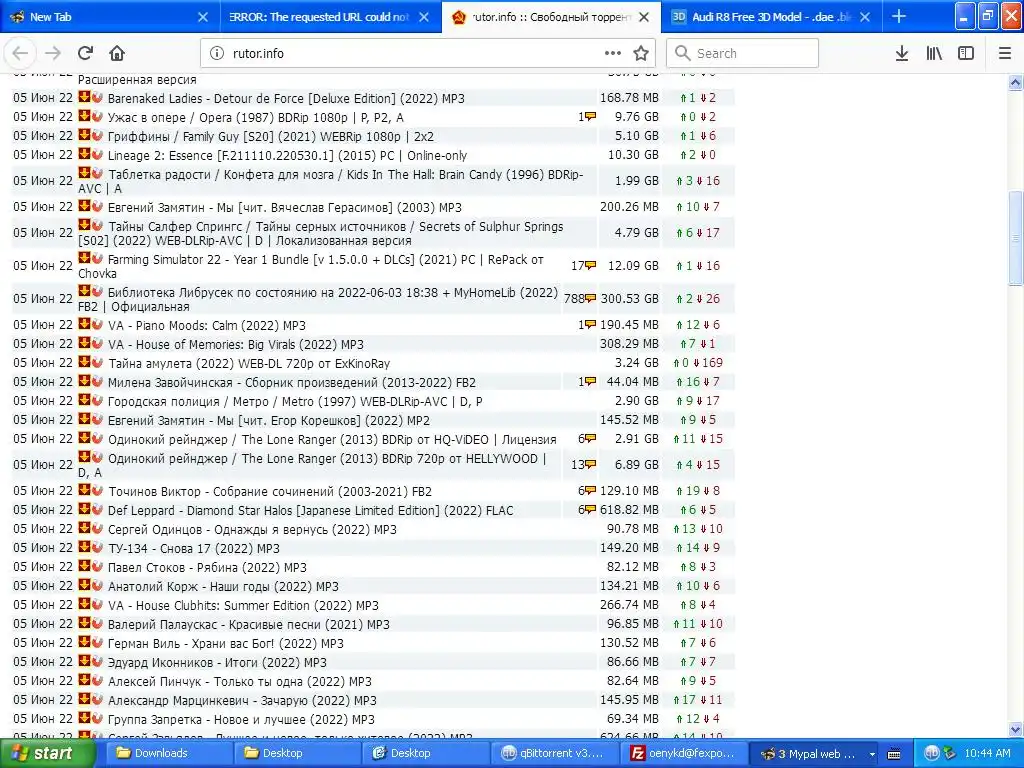The width and height of the screenshot is (1024, 768).
Task: Click download icon for ТУ-134 - Снова 17
Action: click(84, 547)
